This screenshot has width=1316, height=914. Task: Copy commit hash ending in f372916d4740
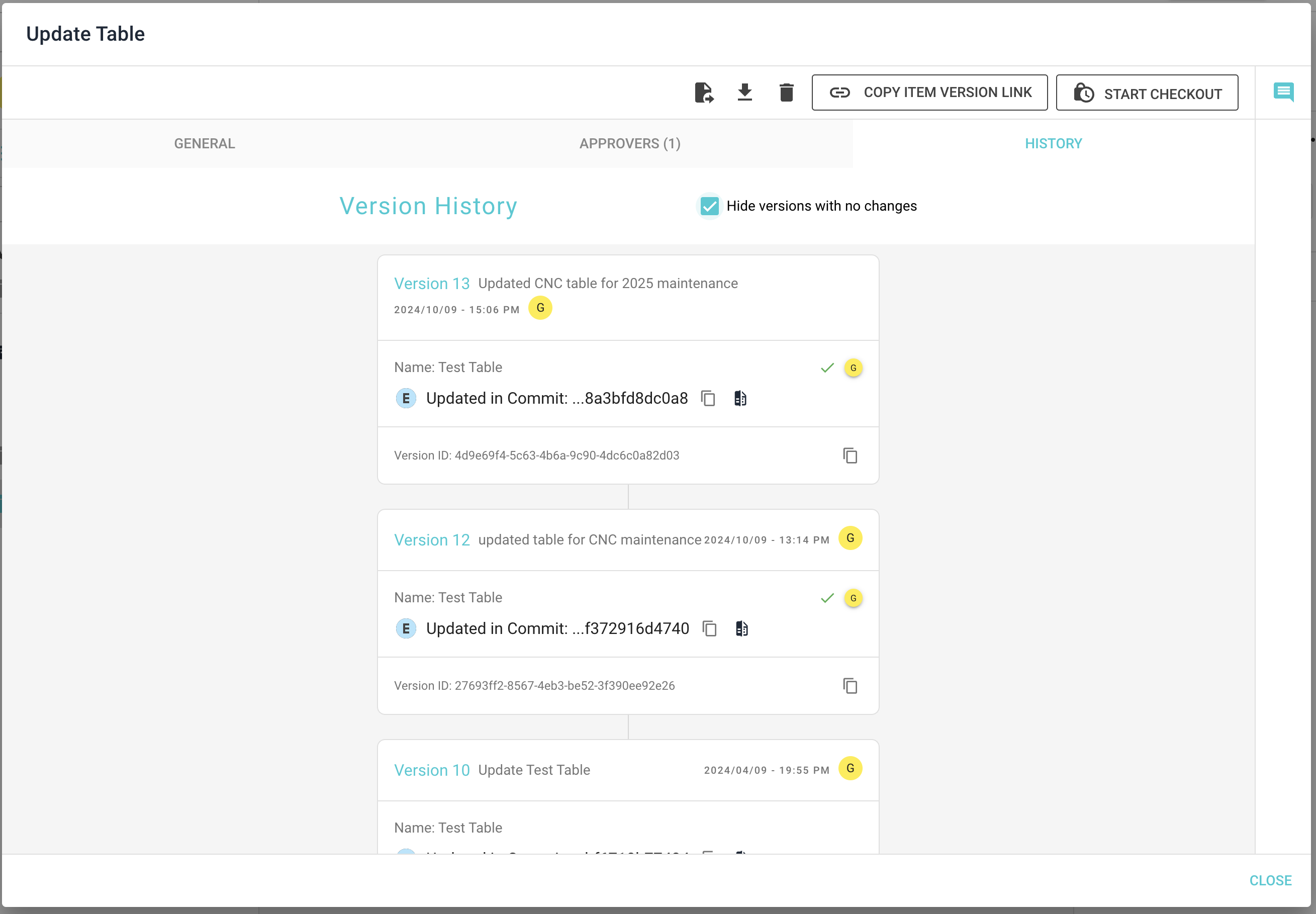[x=710, y=629]
